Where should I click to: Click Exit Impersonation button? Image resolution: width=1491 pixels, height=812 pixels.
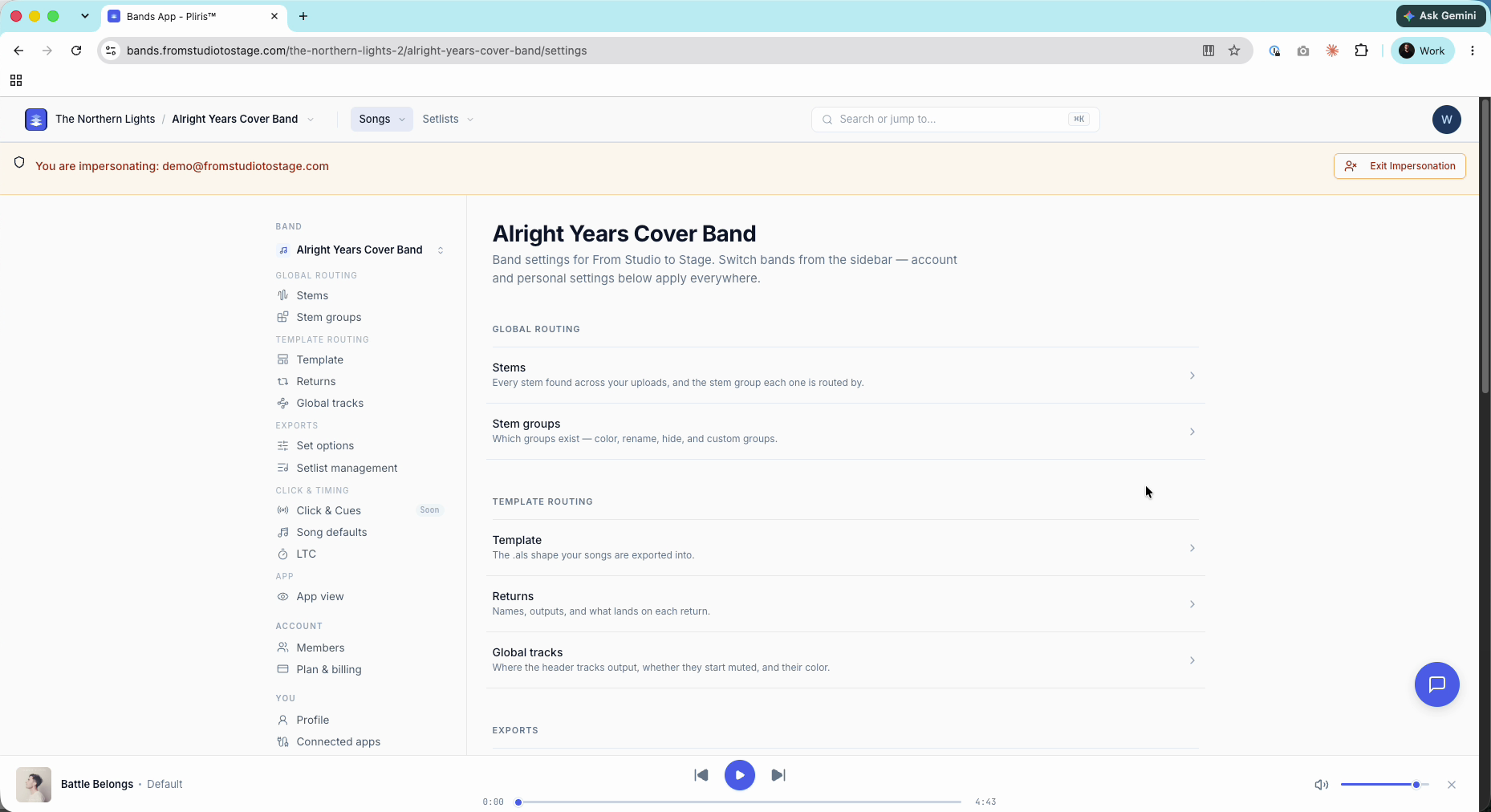click(x=1400, y=166)
